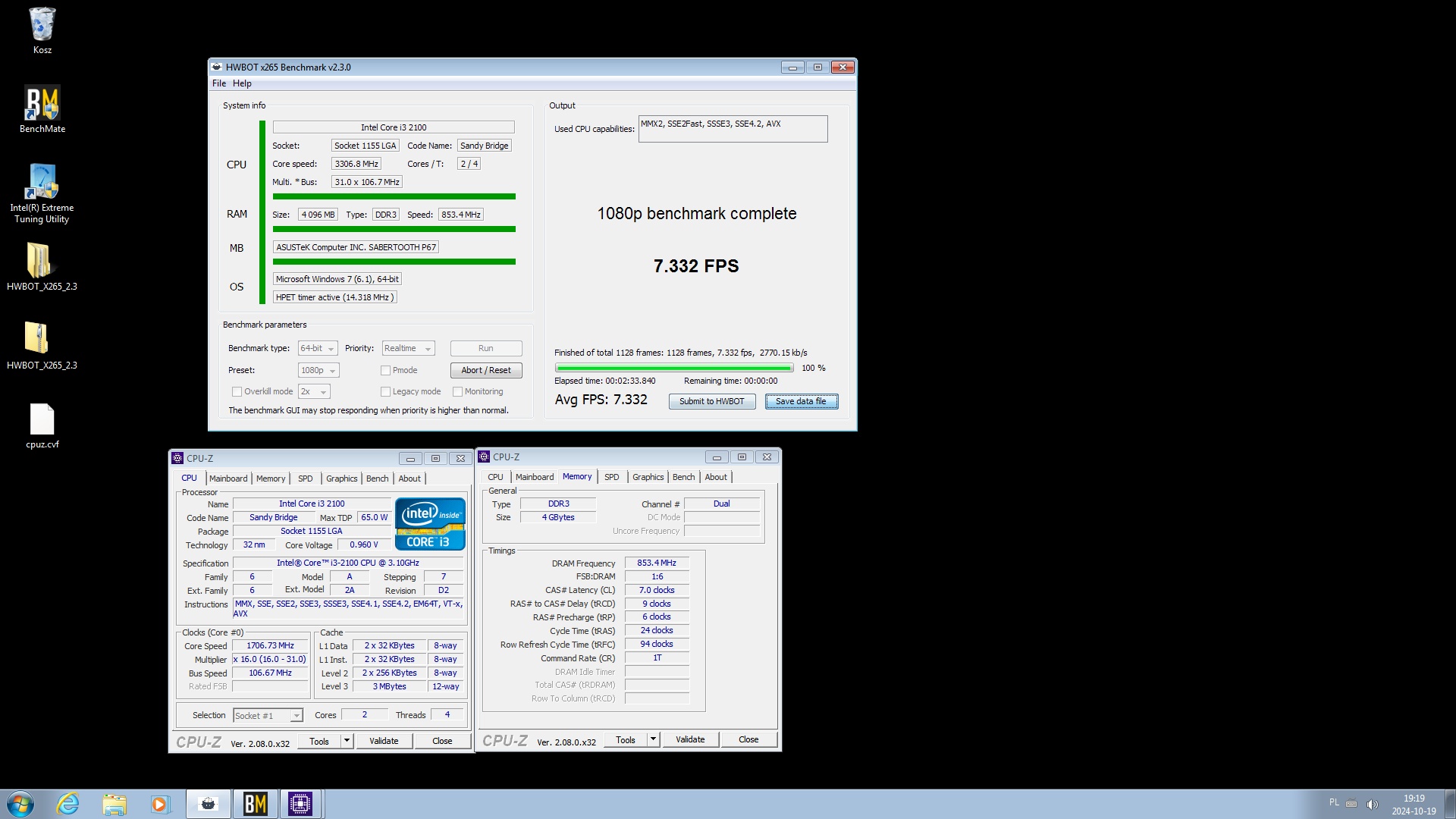The image size is (1456, 819).
Task: Click the Run button in benchmark parameters
Action: click(x=486, y=348)
